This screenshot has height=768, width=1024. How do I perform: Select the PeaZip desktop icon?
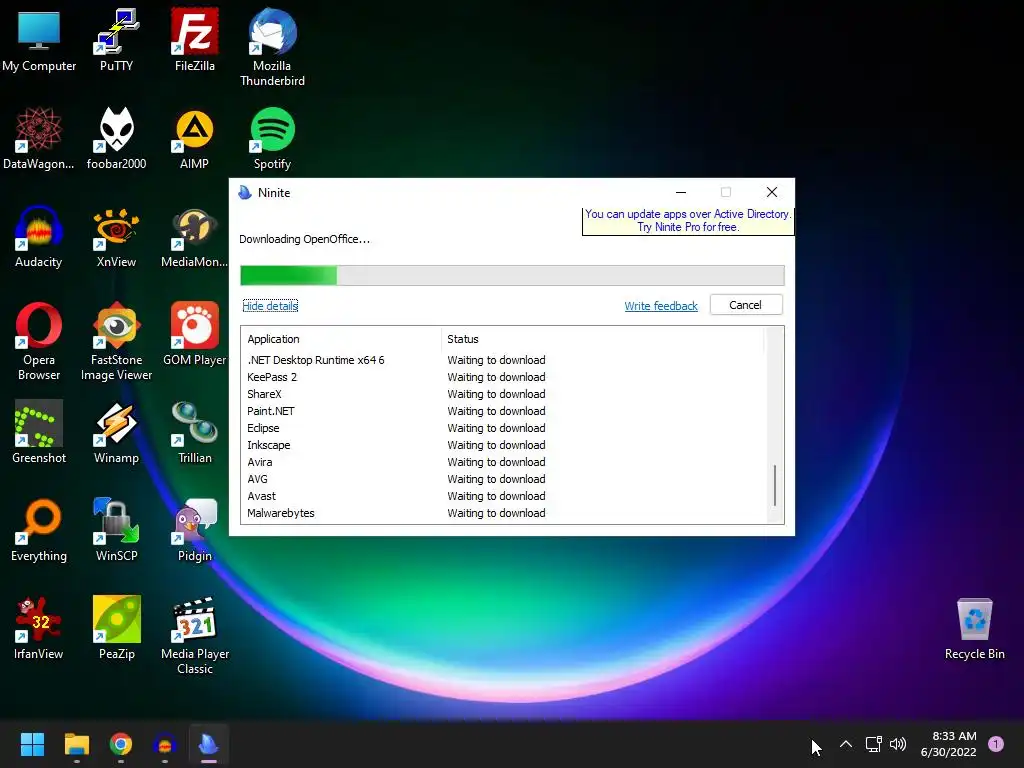116,628
